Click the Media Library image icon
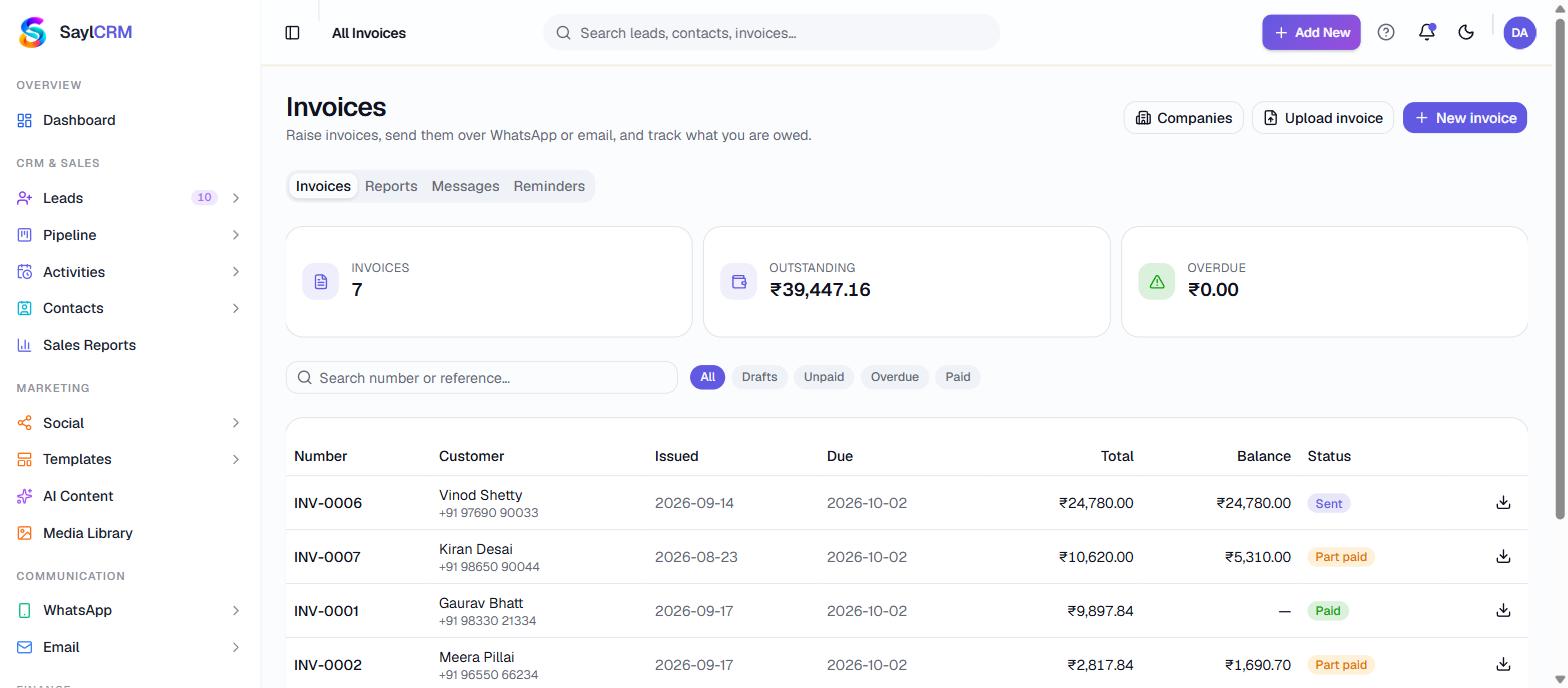1568x688 pixels. (x=24, y=533)
